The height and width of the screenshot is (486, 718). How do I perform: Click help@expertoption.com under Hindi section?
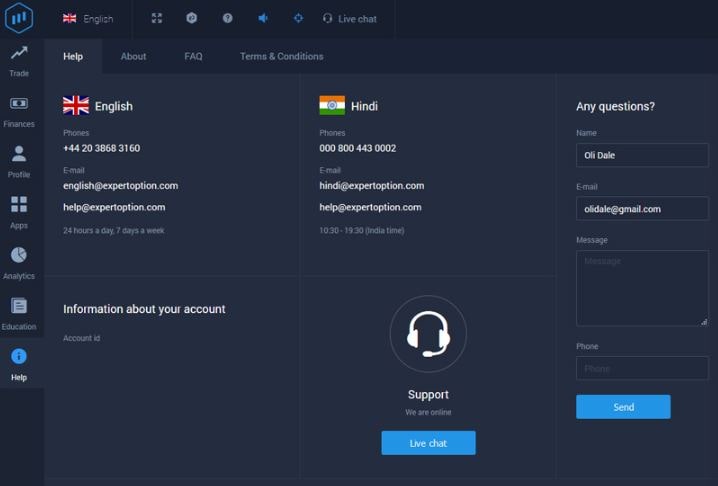tap(370, 207)
